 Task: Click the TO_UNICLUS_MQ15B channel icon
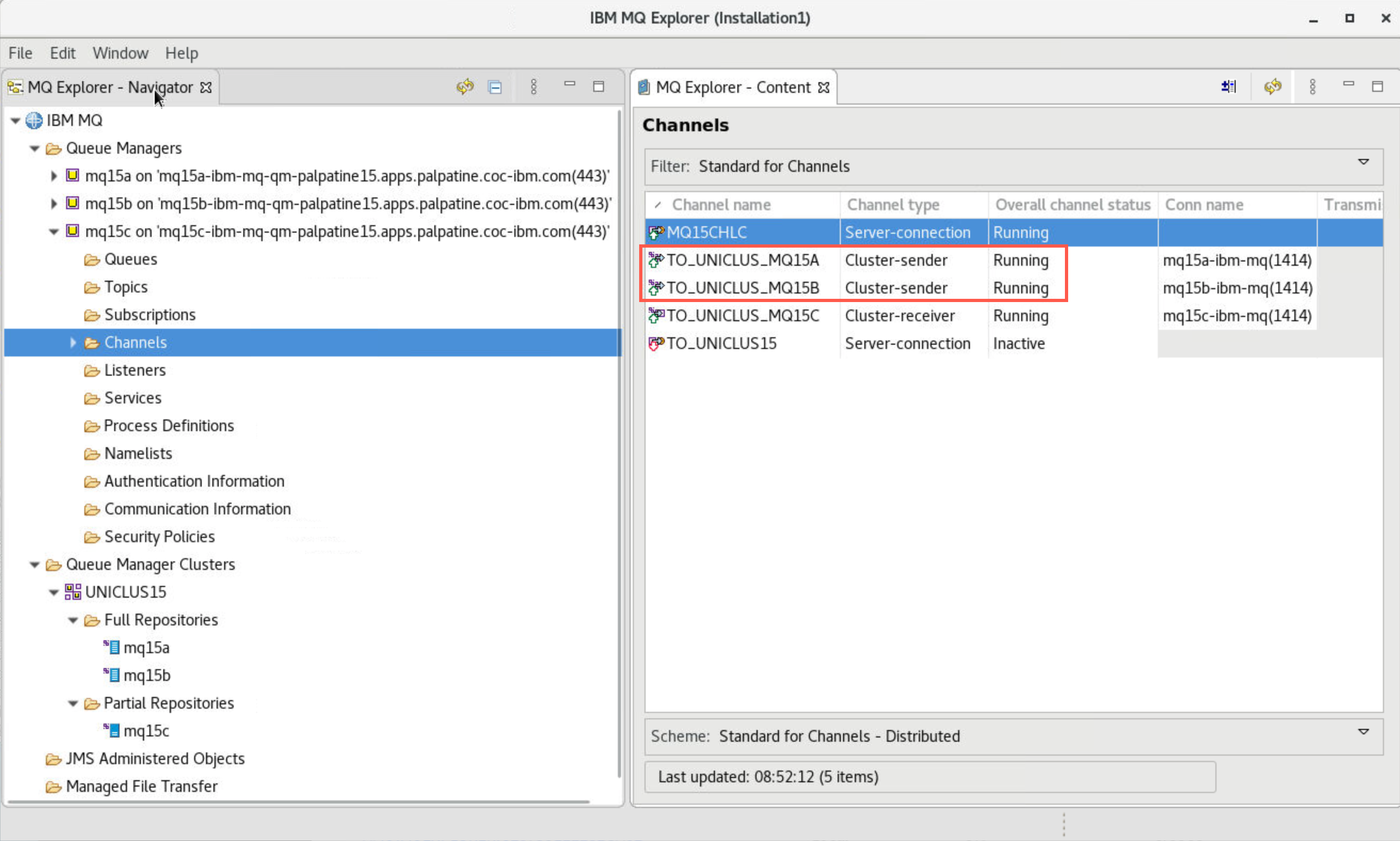(x=656, y=288)
